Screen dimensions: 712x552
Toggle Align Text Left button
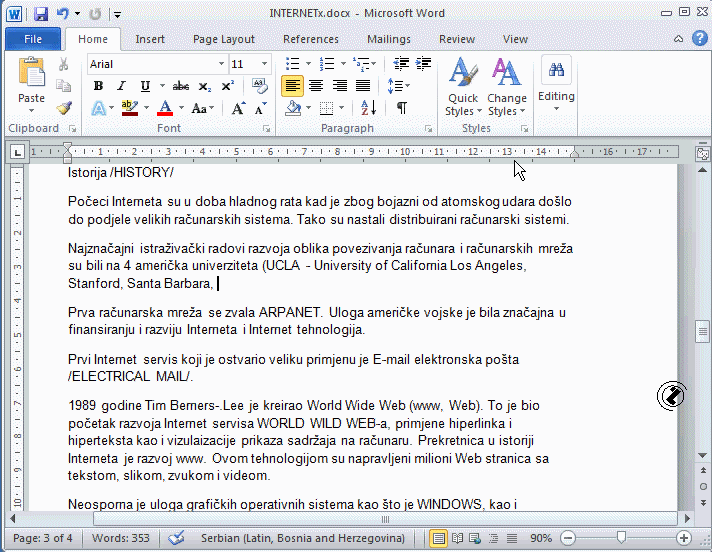(292, 86)
